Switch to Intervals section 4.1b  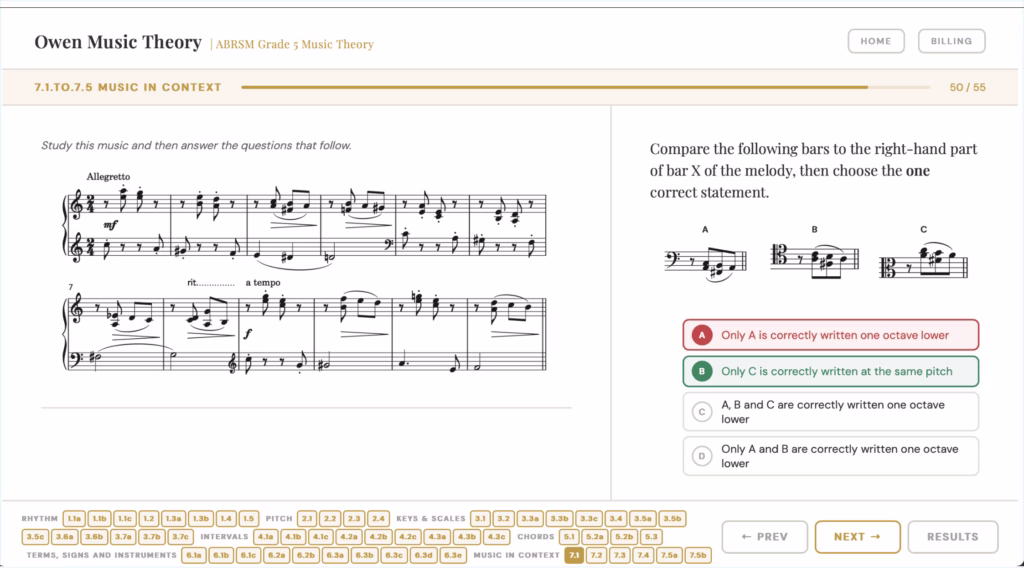tap(293, 537)
